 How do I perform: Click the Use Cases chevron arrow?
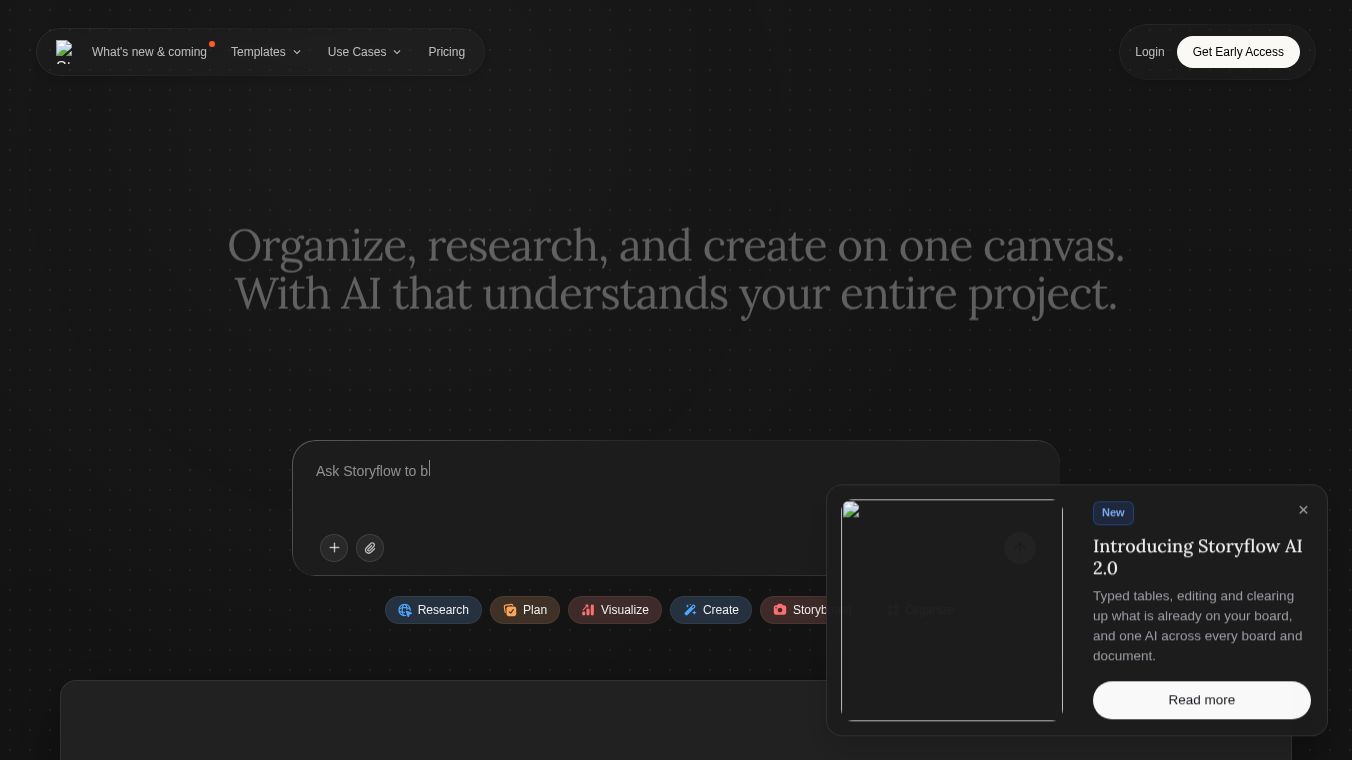[x=397, y=52]
